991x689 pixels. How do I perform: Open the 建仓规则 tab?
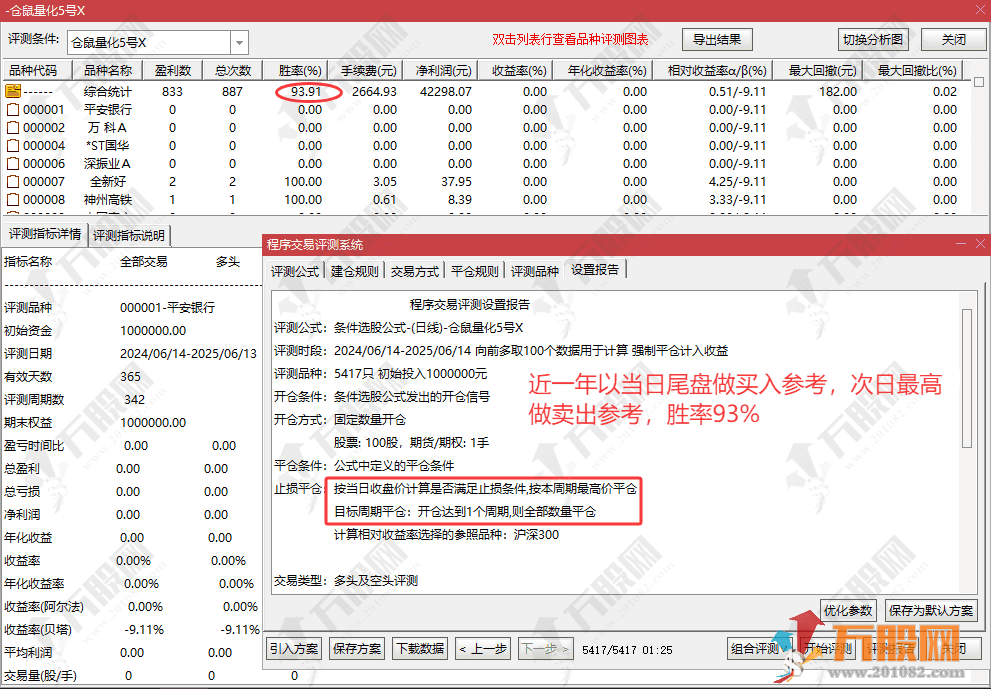[355, 271]
